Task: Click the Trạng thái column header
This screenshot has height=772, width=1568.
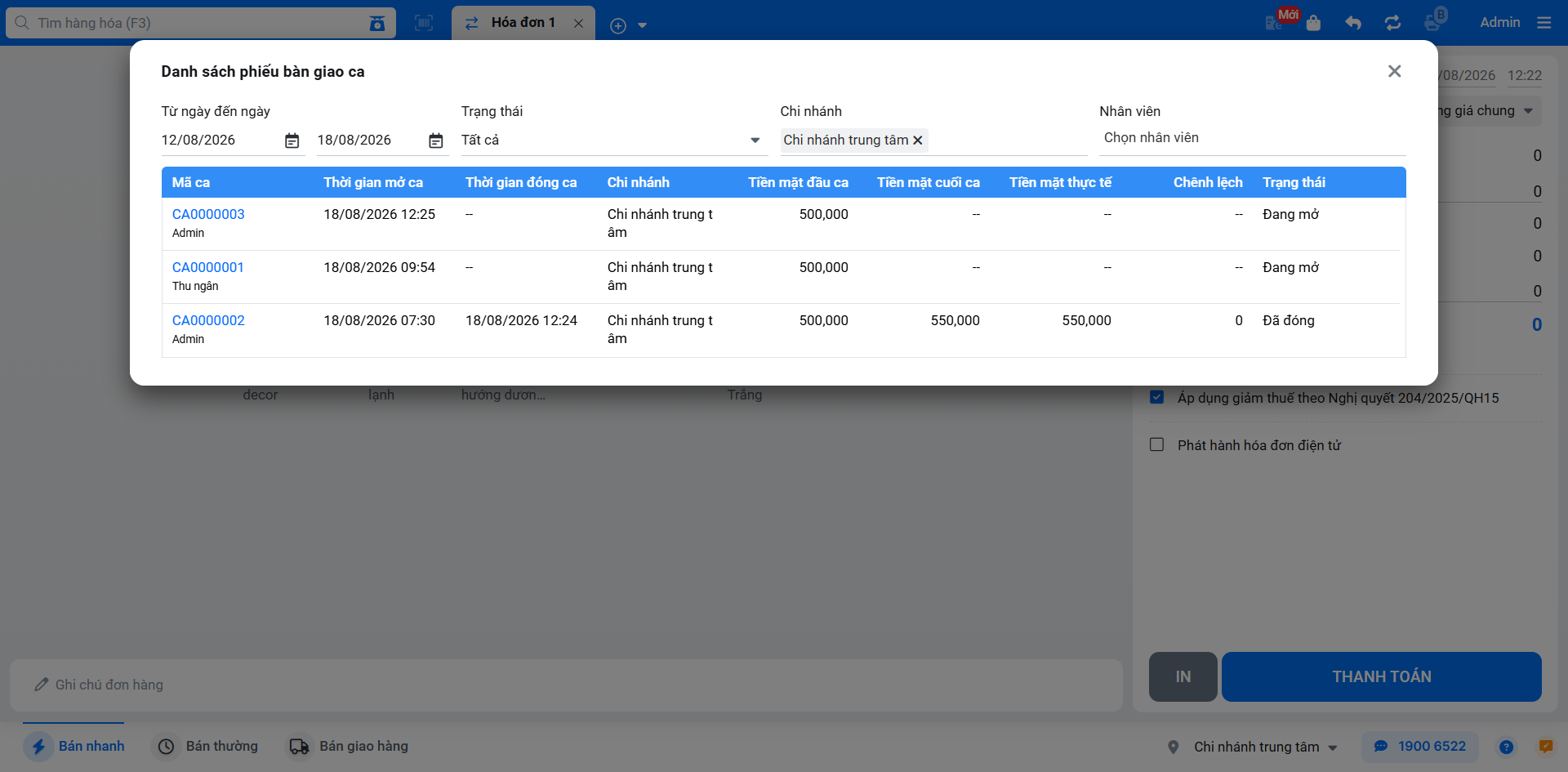Action: [1294, 182]
